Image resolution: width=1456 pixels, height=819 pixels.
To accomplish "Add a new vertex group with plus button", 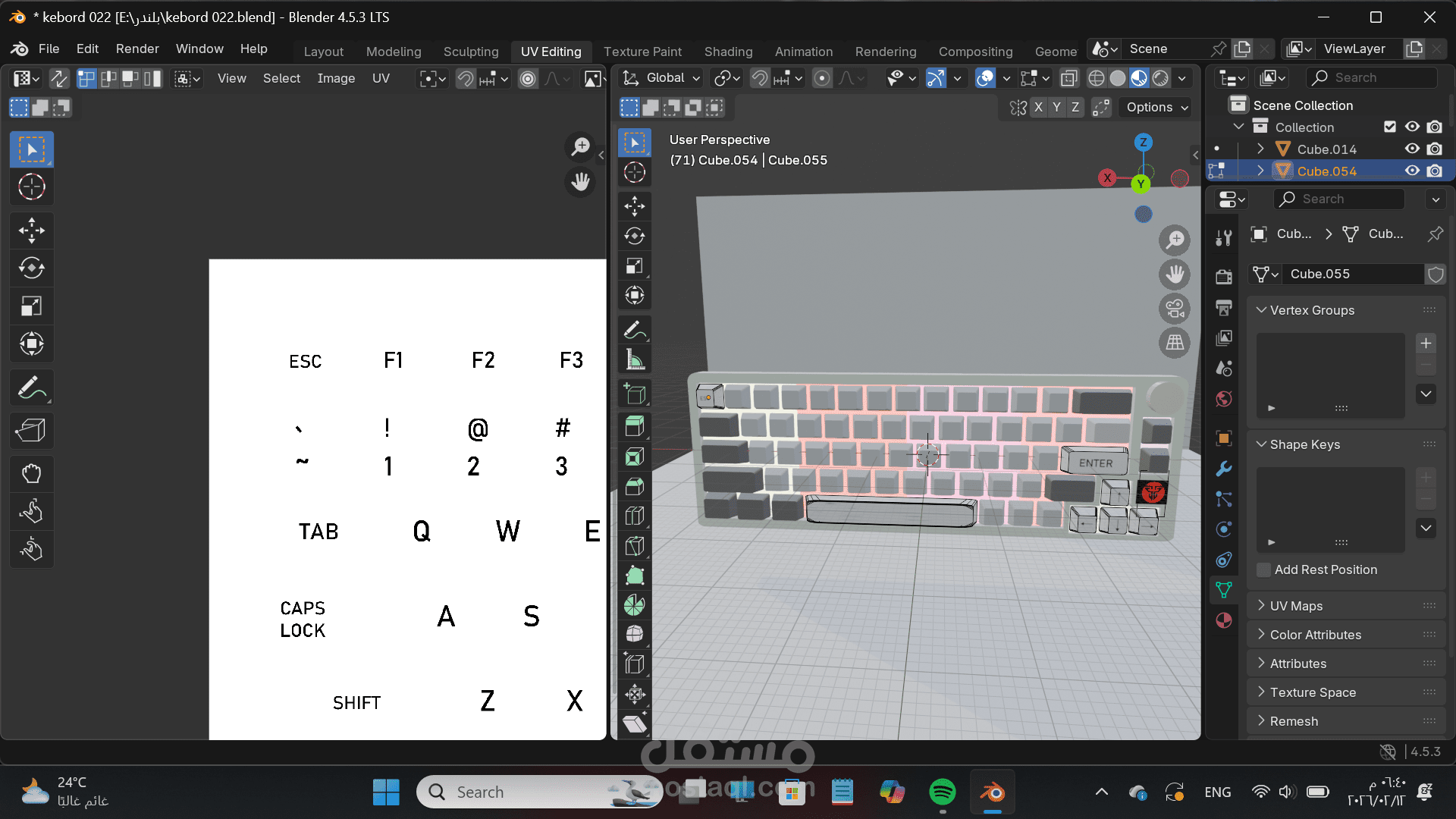I will tap(1426, 343).
